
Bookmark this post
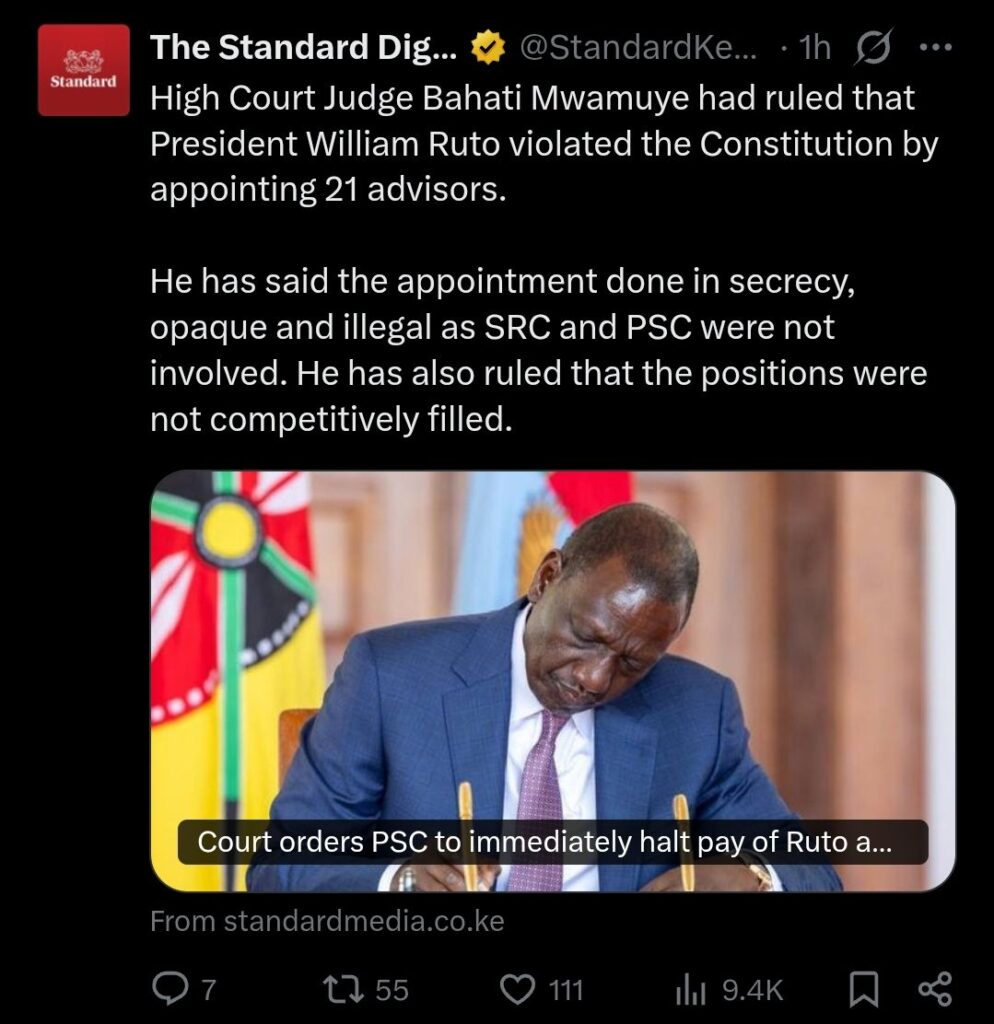click(863, 989)
